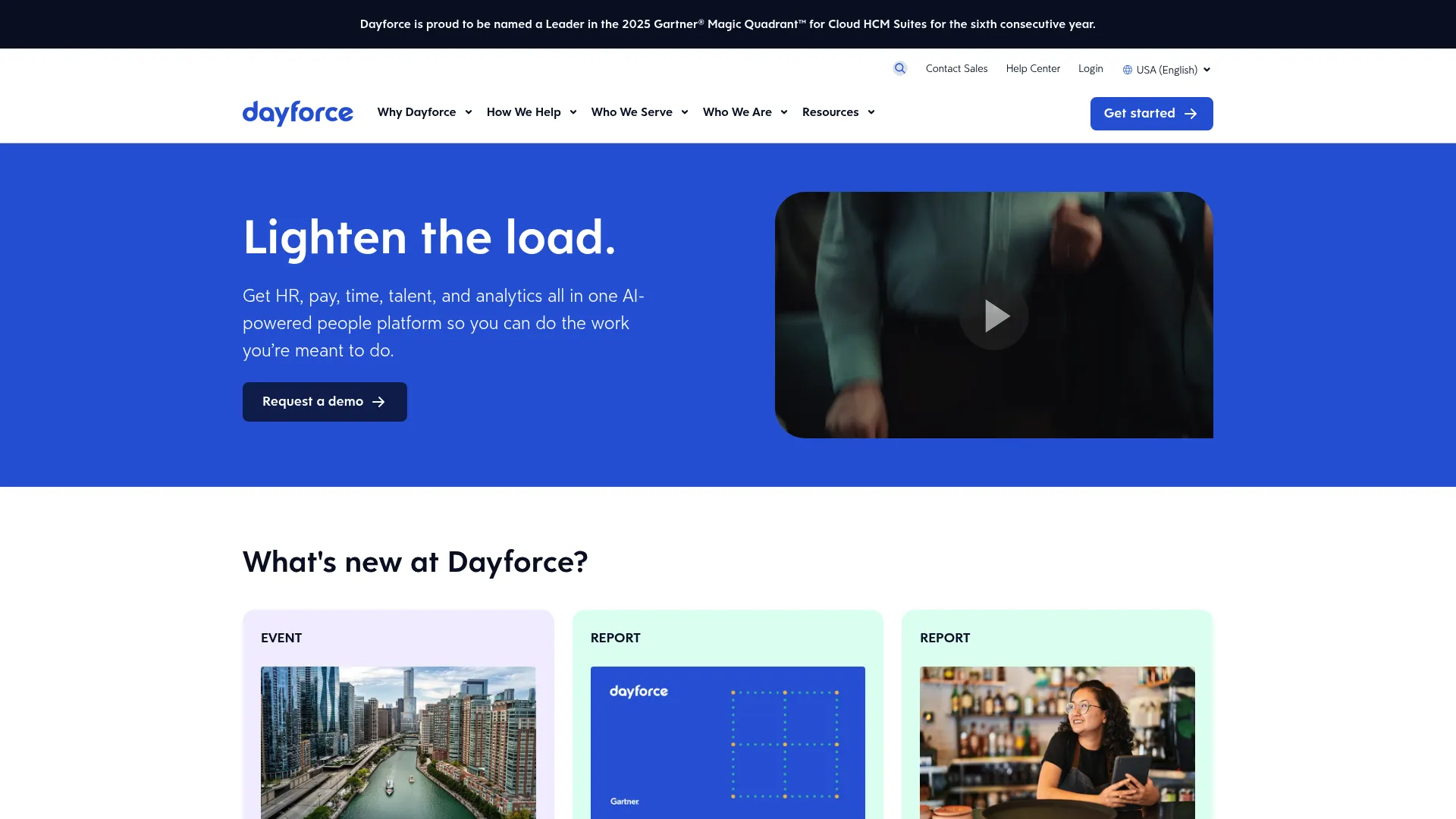Click the Get started button

click(x=1151, y=114)
